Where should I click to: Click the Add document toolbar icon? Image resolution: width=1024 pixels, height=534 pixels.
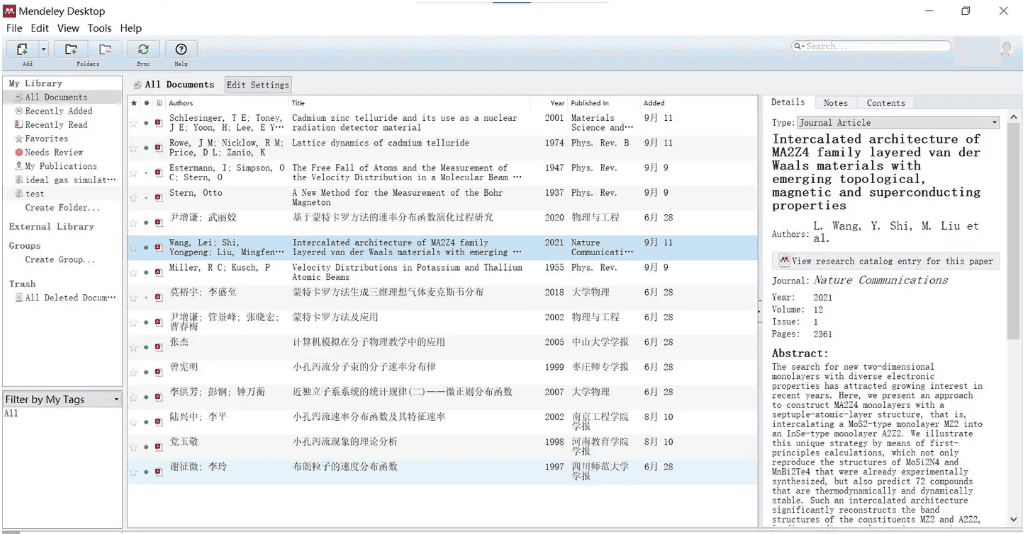pyautogui.click(x=22, y=50)
